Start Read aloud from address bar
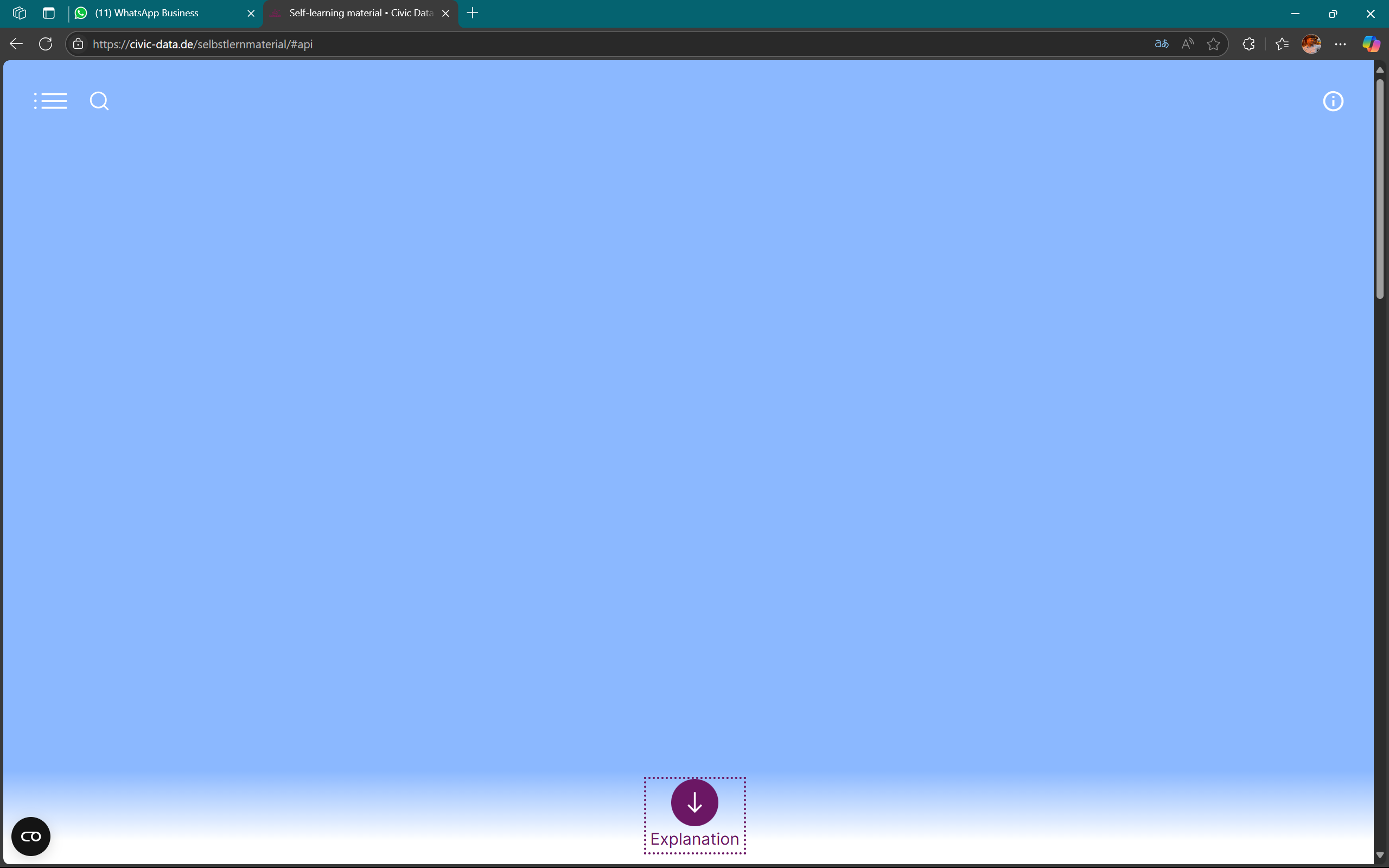This screenshot has width=1389, height=868. click(x=1188, y=44)
